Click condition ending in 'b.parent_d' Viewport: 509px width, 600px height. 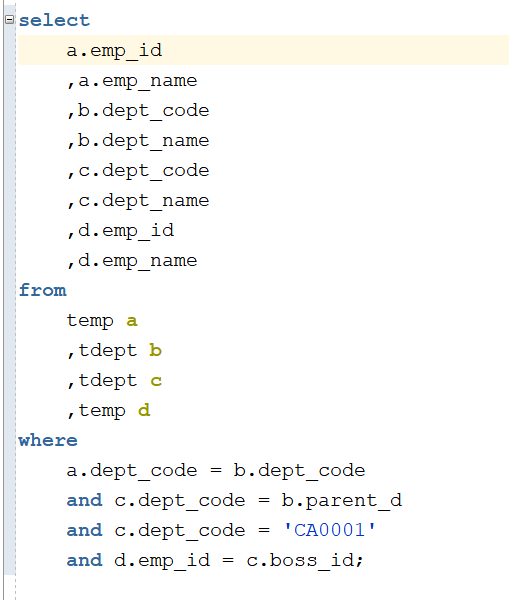tap(234, 501)
